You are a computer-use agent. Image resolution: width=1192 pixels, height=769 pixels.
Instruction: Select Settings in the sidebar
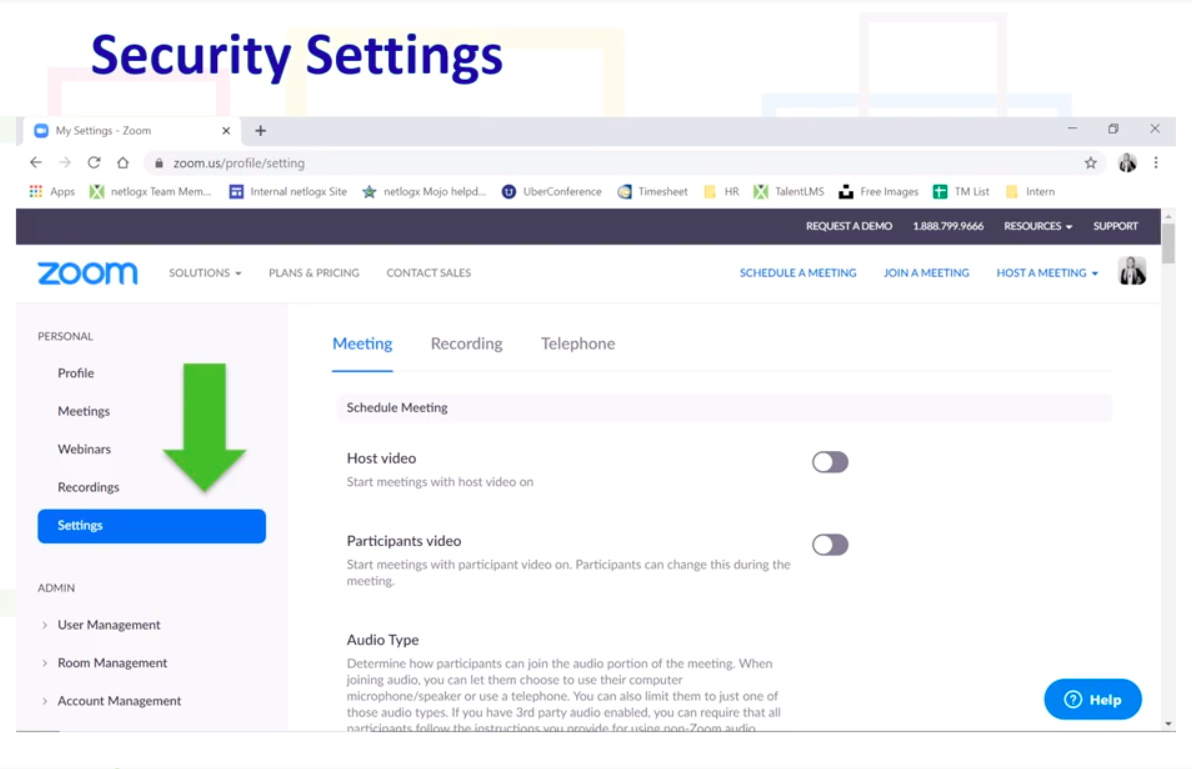coord(151,526)
